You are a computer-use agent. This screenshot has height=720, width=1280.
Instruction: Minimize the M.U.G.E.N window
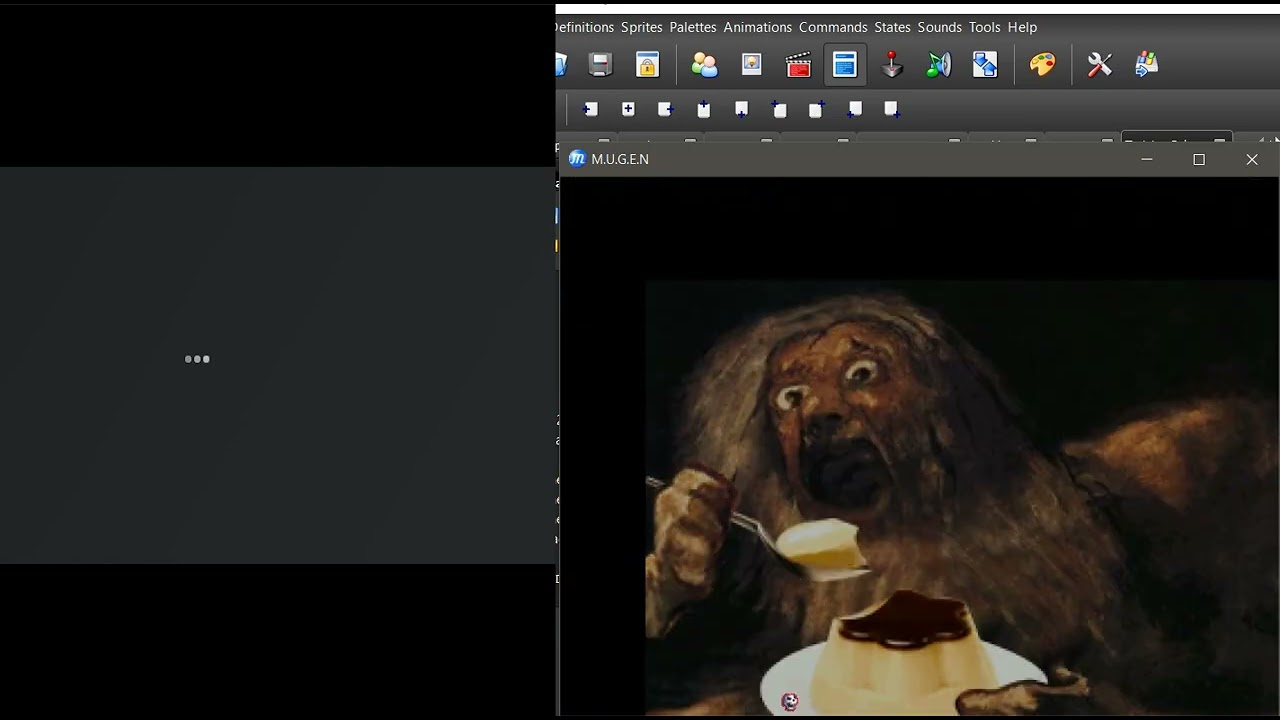(x=1147, y=159)
